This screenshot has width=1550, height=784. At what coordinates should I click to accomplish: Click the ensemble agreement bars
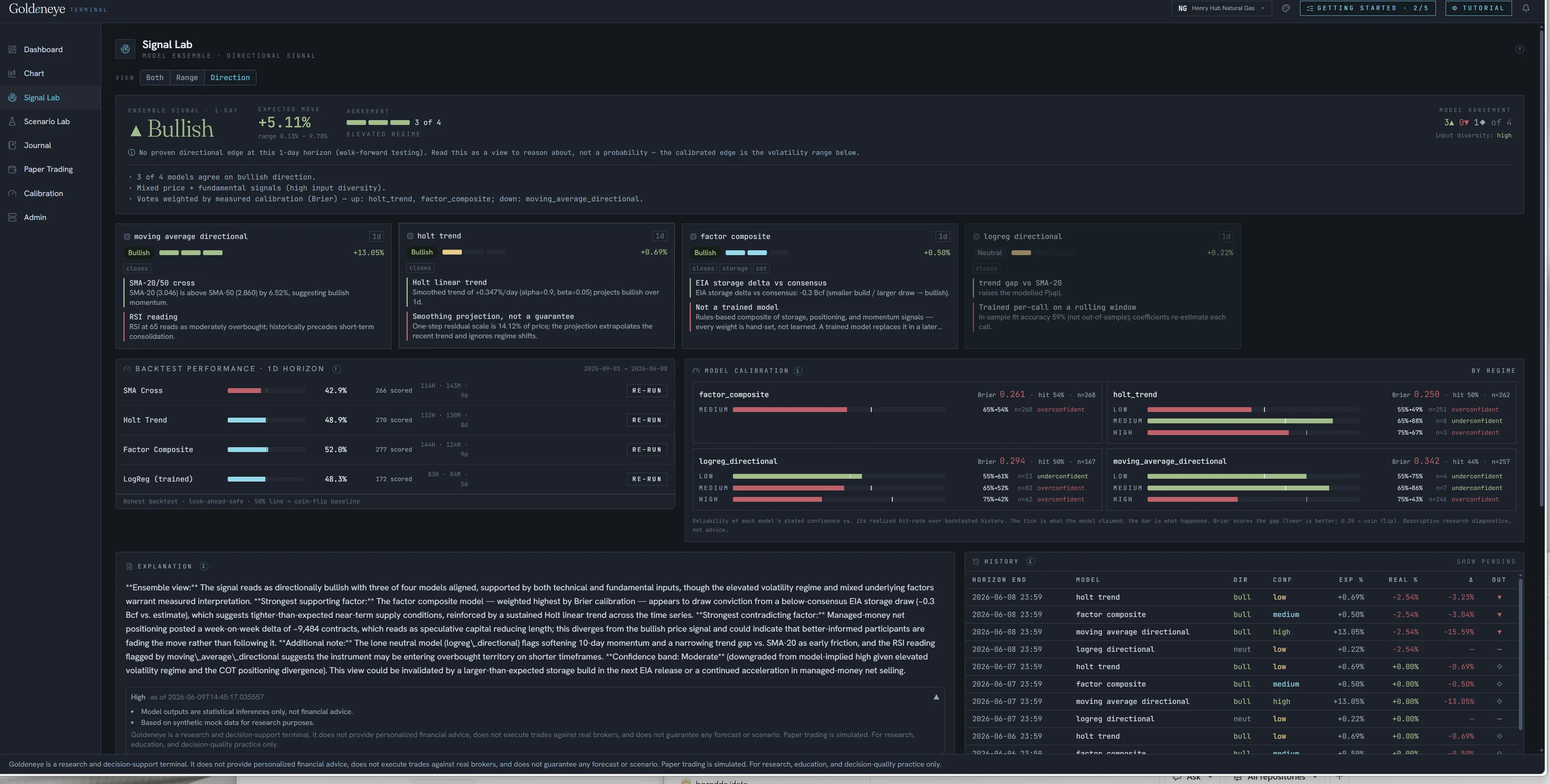378,123
